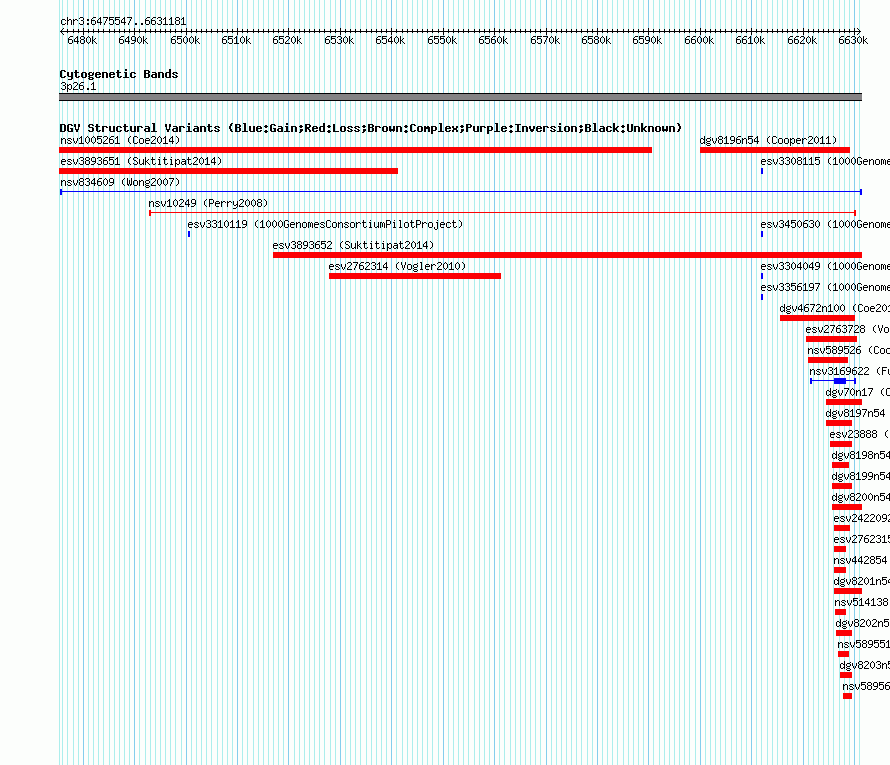
Task: Click the gray 3p26.1 cytogenetic band bar
Action: [x=460, y=97]
